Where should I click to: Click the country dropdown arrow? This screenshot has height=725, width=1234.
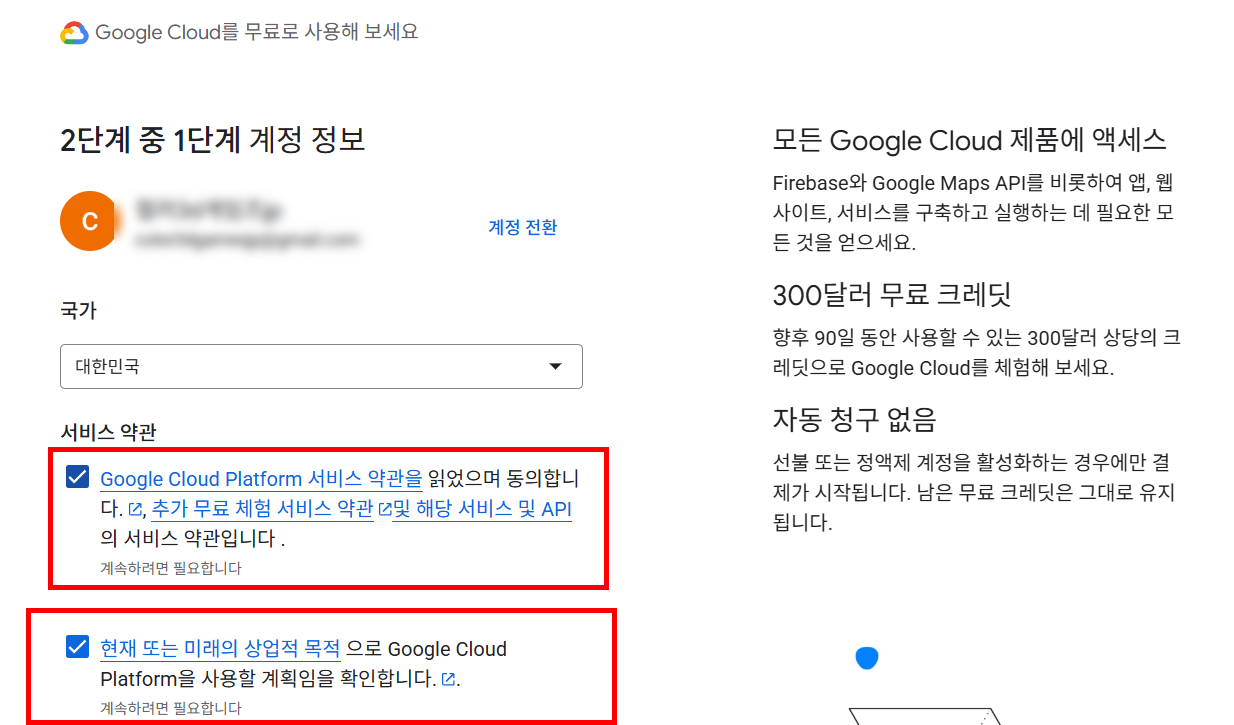(556, 367)
